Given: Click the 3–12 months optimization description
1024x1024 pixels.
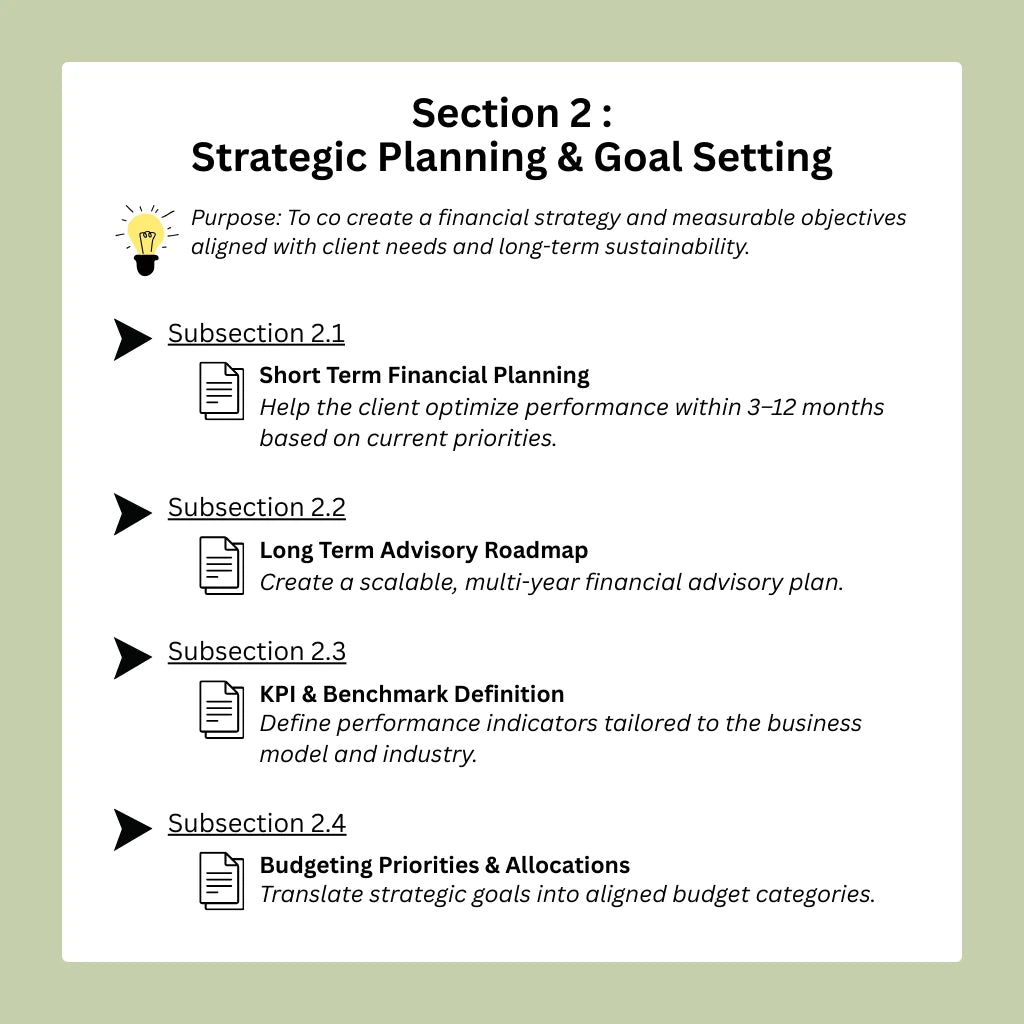Looking at the screenshot, I should [x=571, y=423].
